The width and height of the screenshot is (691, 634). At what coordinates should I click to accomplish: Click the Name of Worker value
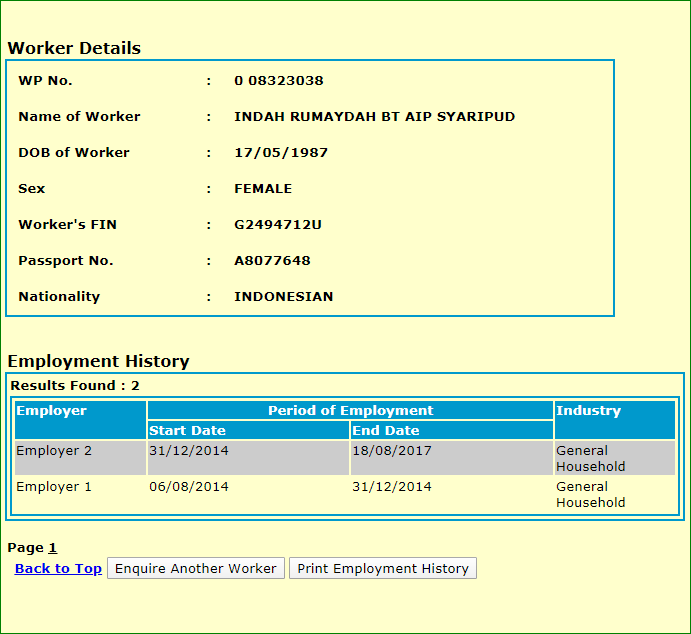(x=374, y=117)
